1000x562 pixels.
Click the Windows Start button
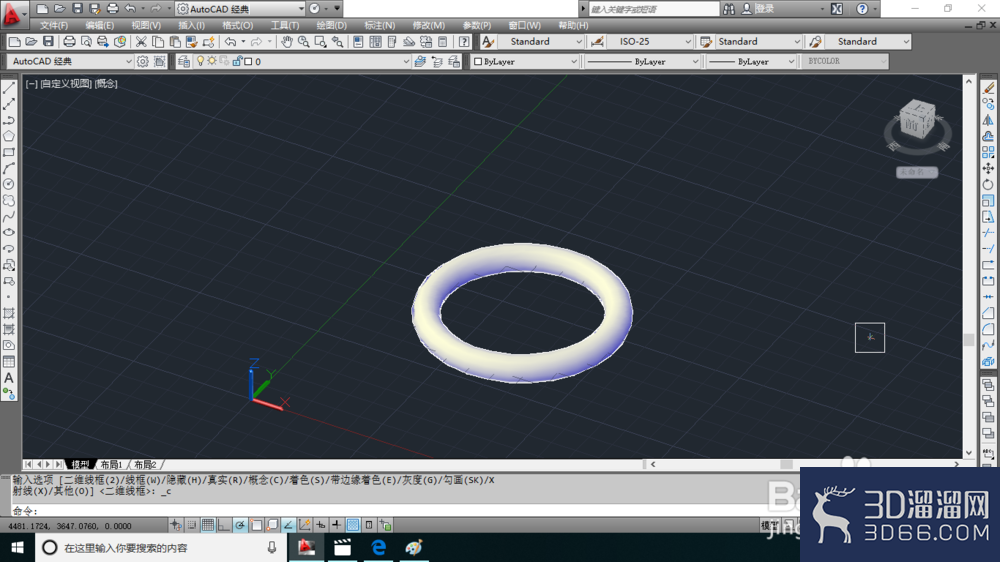click(x=17, y=547)
